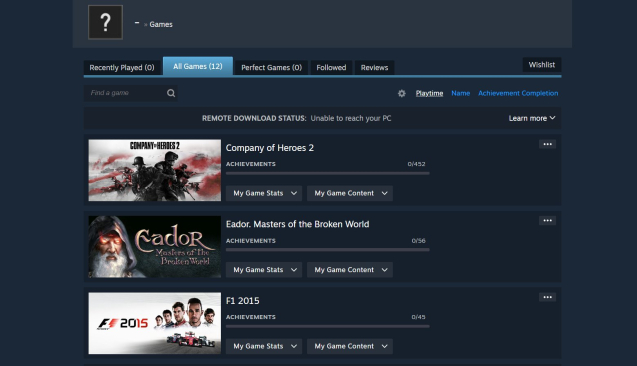Screen dimensions: 637x366
Task: Click the Games breadcrumb link
Action: (x=161, y=24)
